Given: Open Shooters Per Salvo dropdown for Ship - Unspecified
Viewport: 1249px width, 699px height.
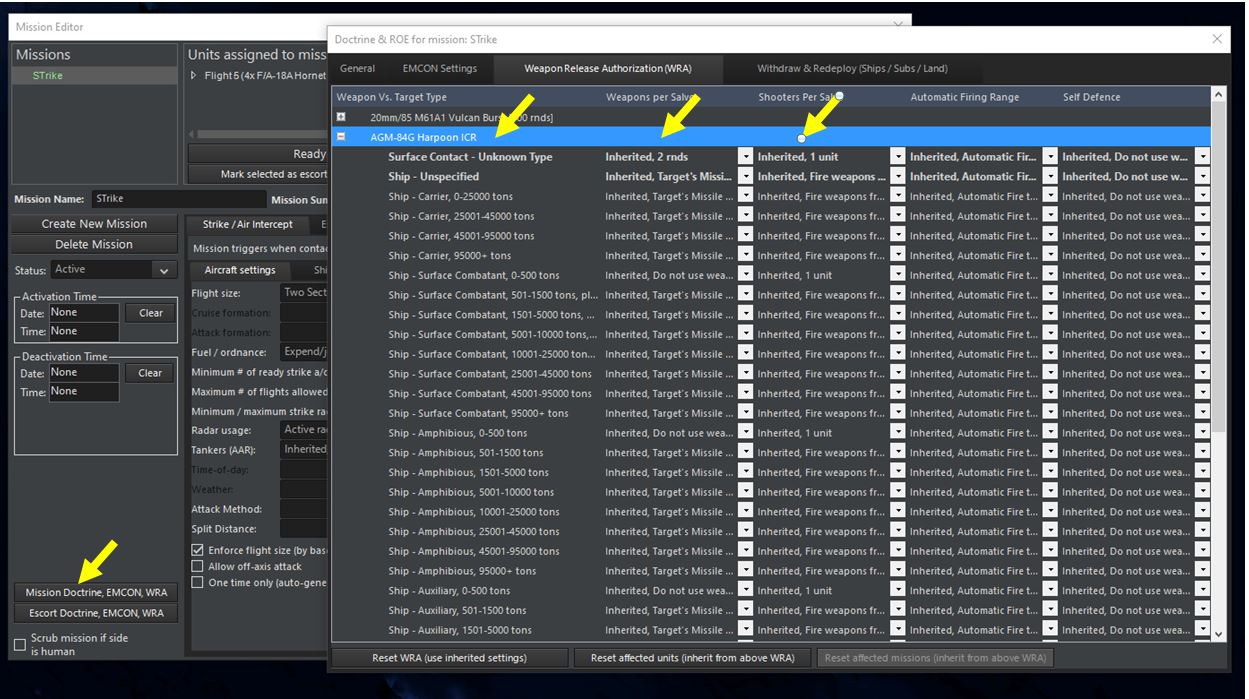Looking at the screenshot, I should 898,177.
